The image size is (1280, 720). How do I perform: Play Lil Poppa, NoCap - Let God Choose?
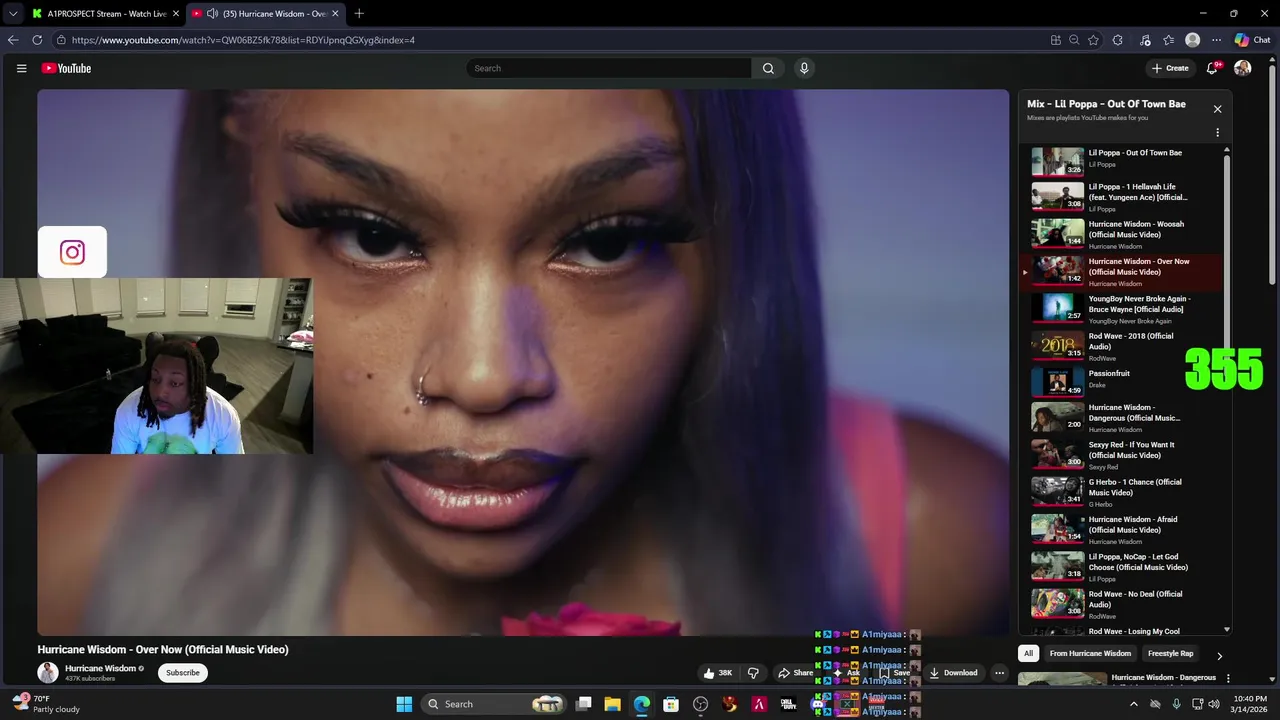coord(1124,567)
